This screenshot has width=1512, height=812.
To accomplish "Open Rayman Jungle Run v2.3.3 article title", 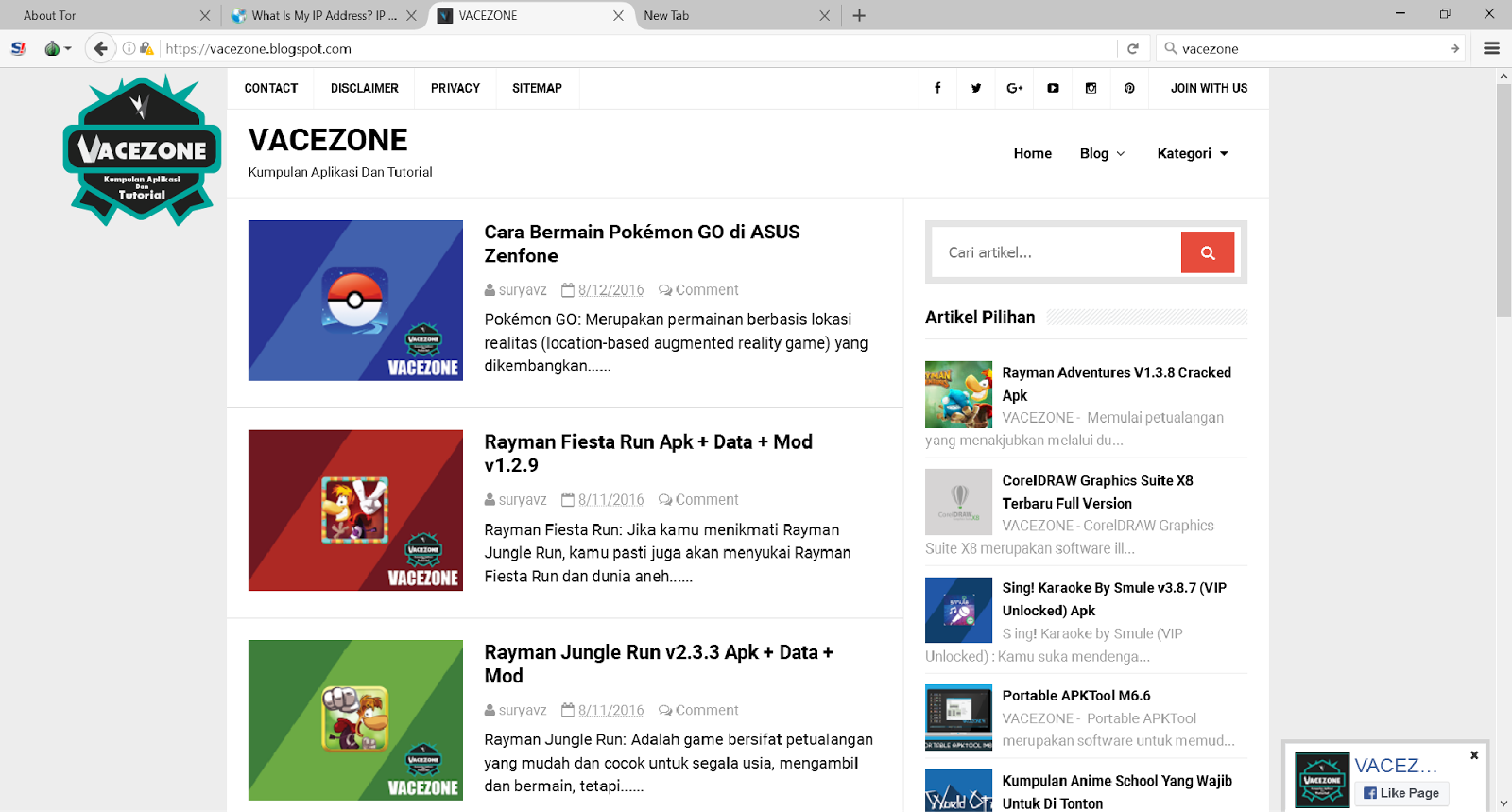I will [659, 664].
